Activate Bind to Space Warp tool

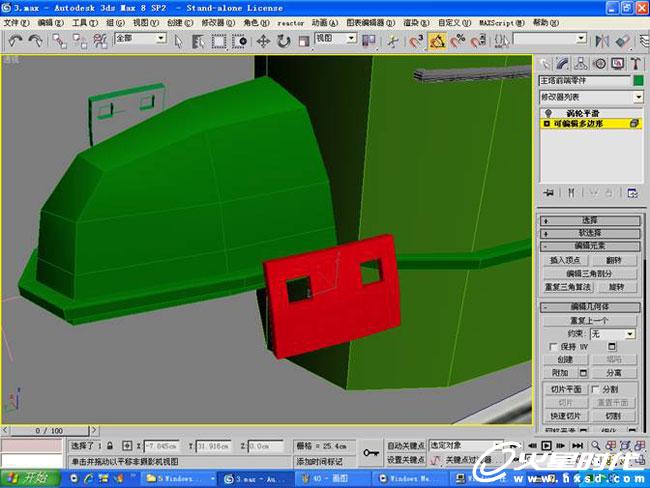tap(100, 41)
